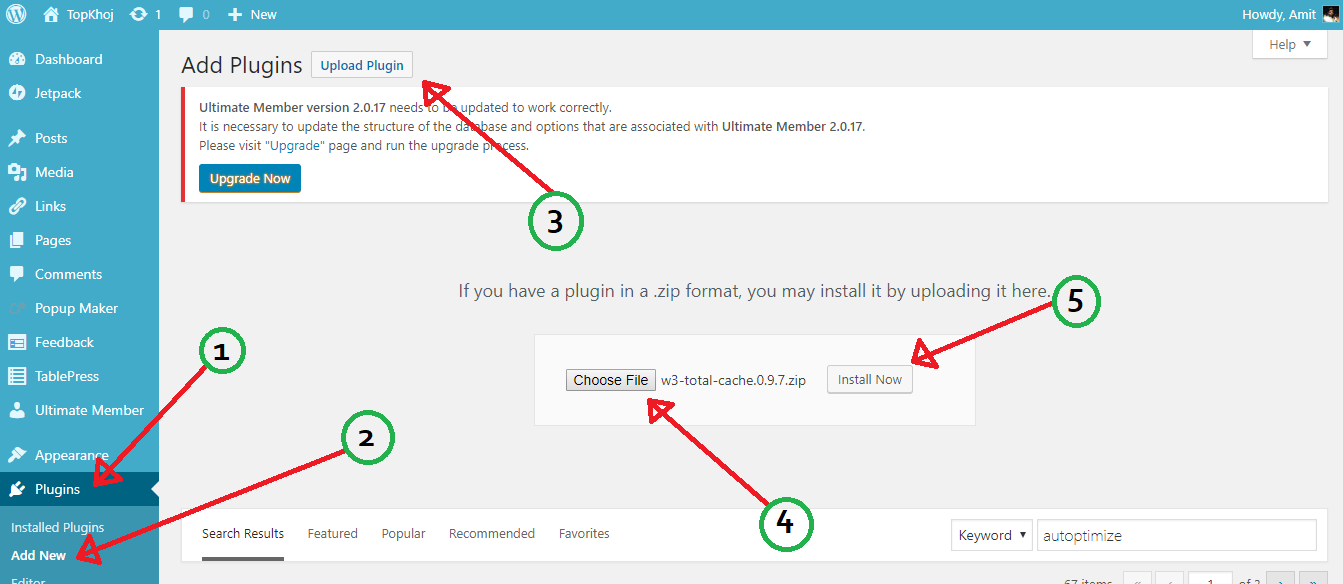
Task: Visit the TopKhoj site home icon
Action: point(51,14)
